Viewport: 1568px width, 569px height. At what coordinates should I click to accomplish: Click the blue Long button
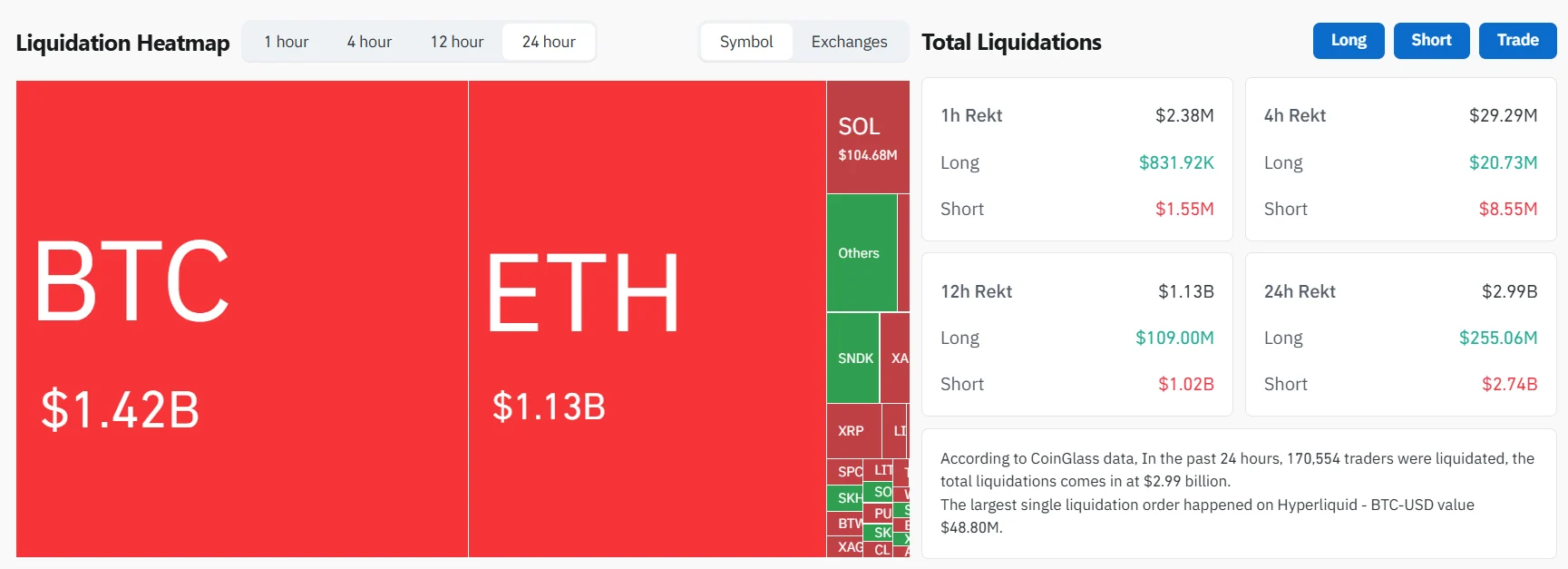1349,41
